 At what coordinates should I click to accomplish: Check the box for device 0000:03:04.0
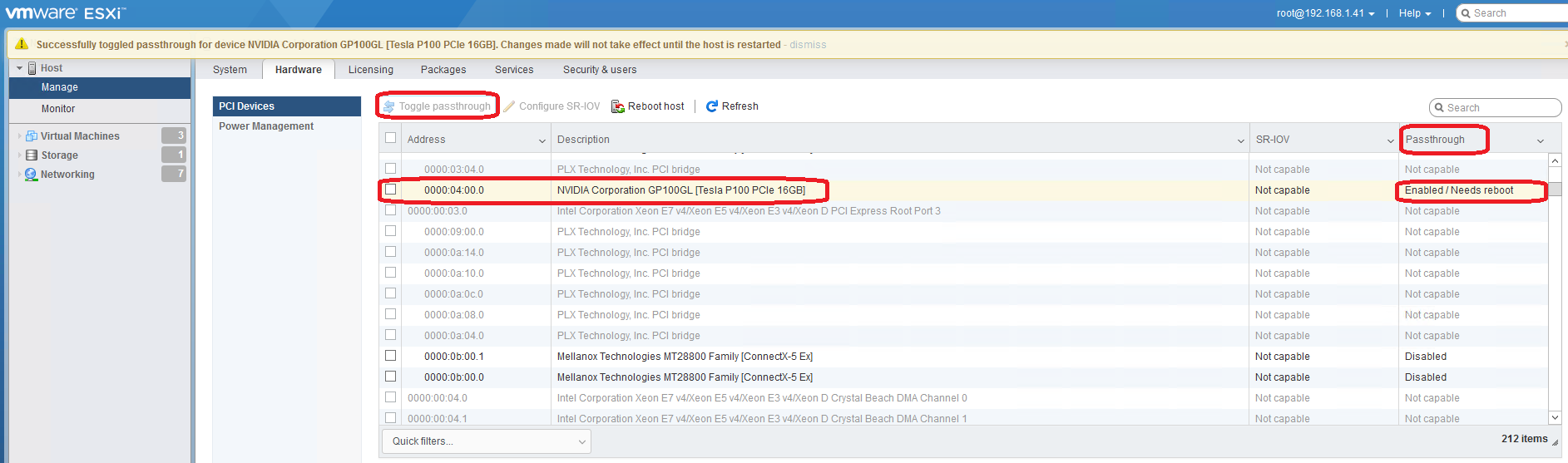(391, 169)
